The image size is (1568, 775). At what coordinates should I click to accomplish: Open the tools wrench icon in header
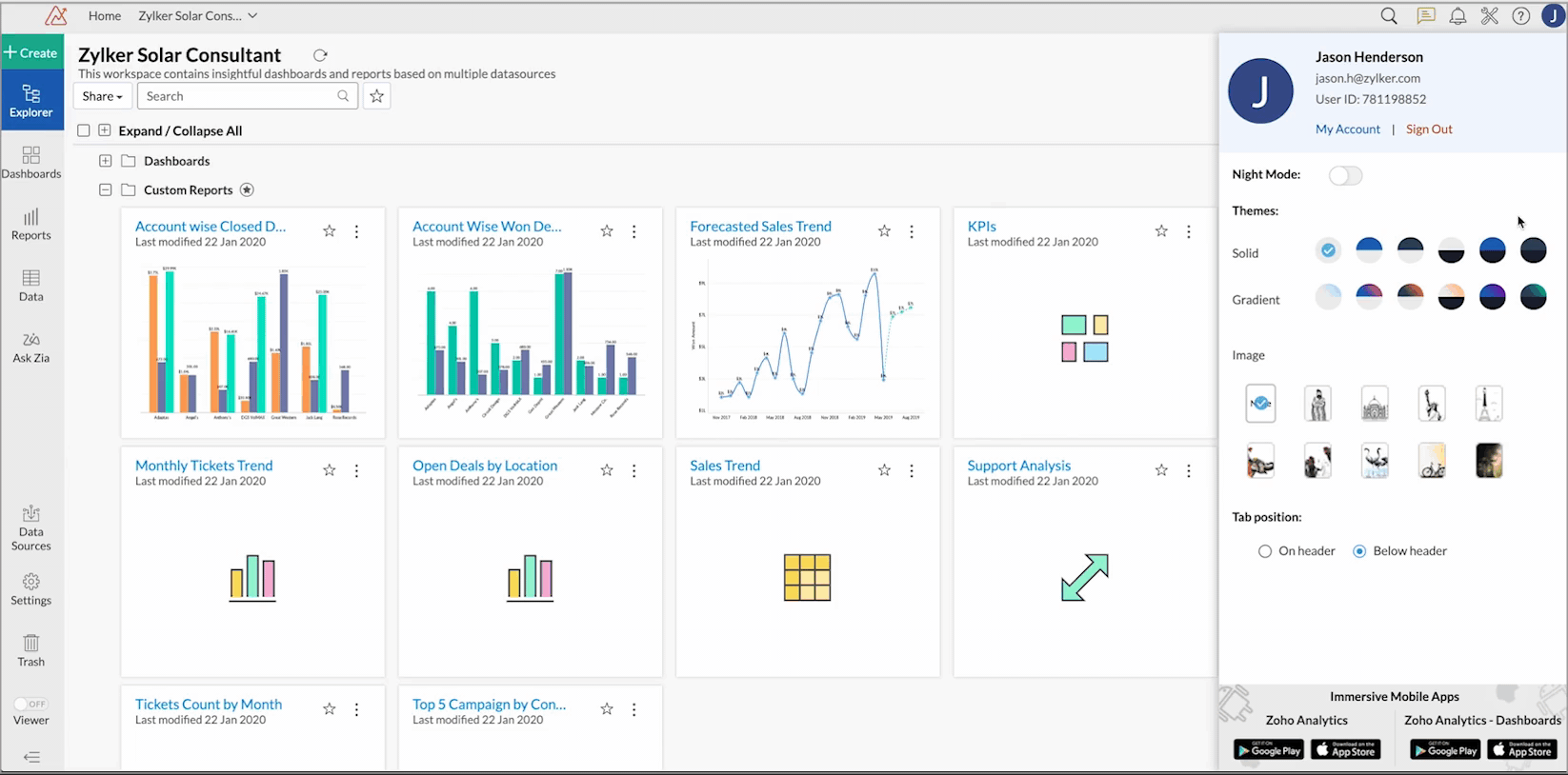coord(1490,16)
